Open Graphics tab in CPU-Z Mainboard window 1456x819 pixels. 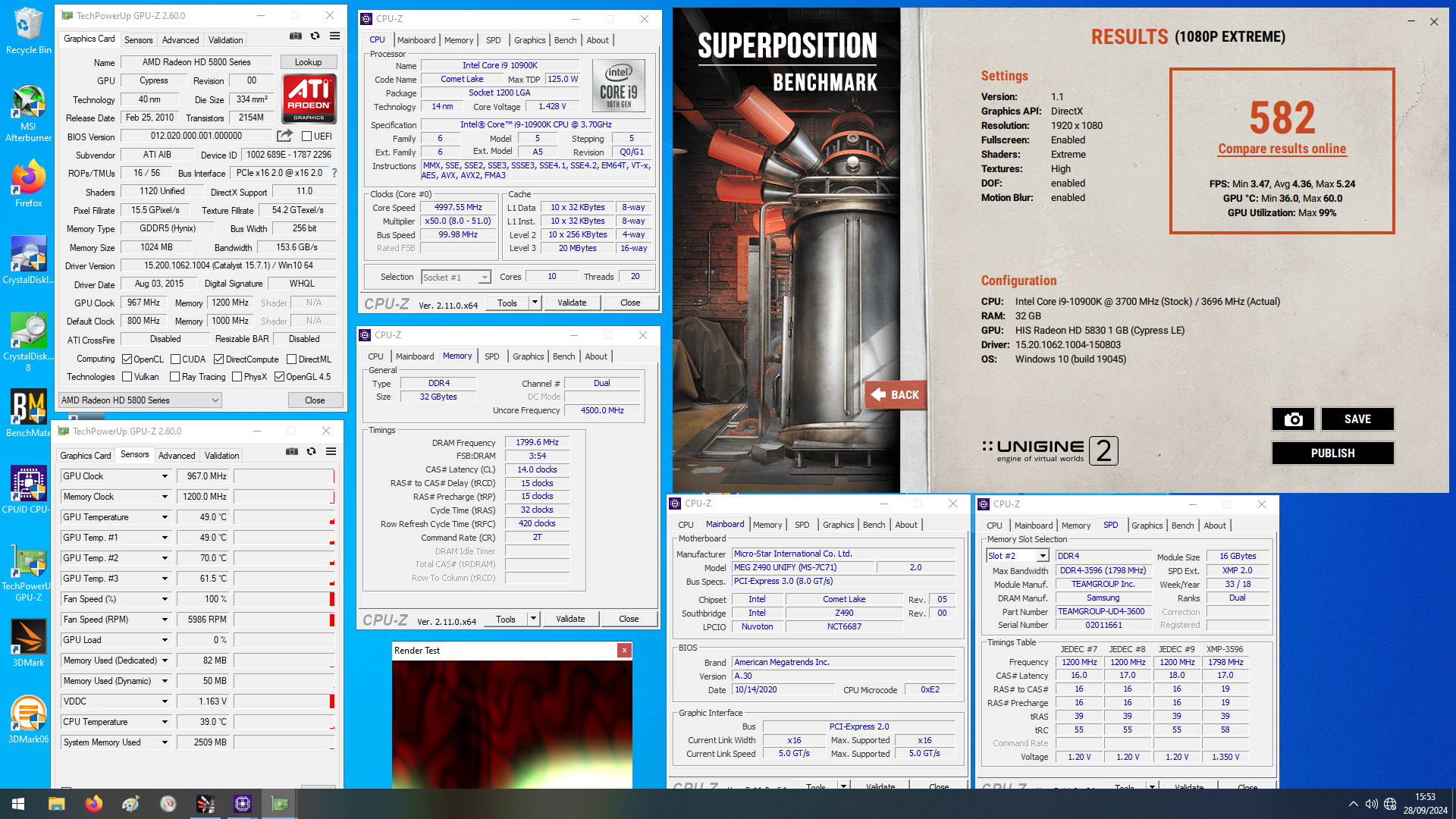coord(839,525)
